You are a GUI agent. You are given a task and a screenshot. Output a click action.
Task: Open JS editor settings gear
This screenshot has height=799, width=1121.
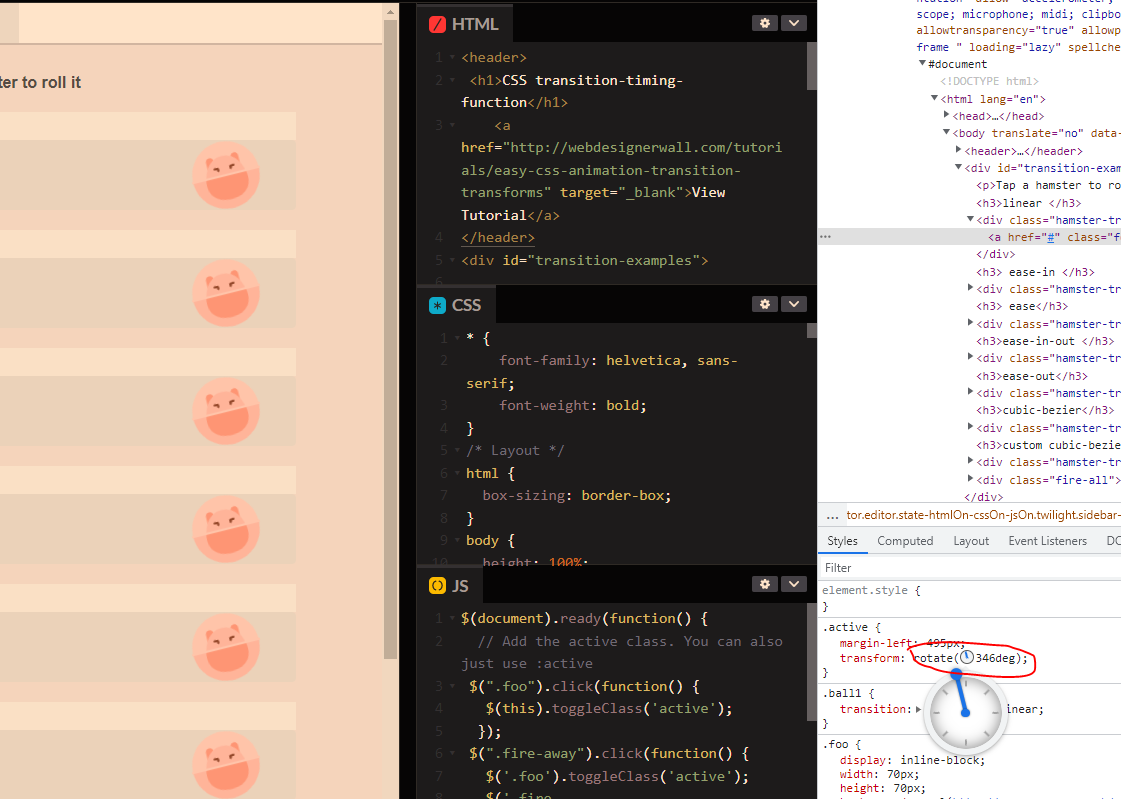click(x=766, y=584)
